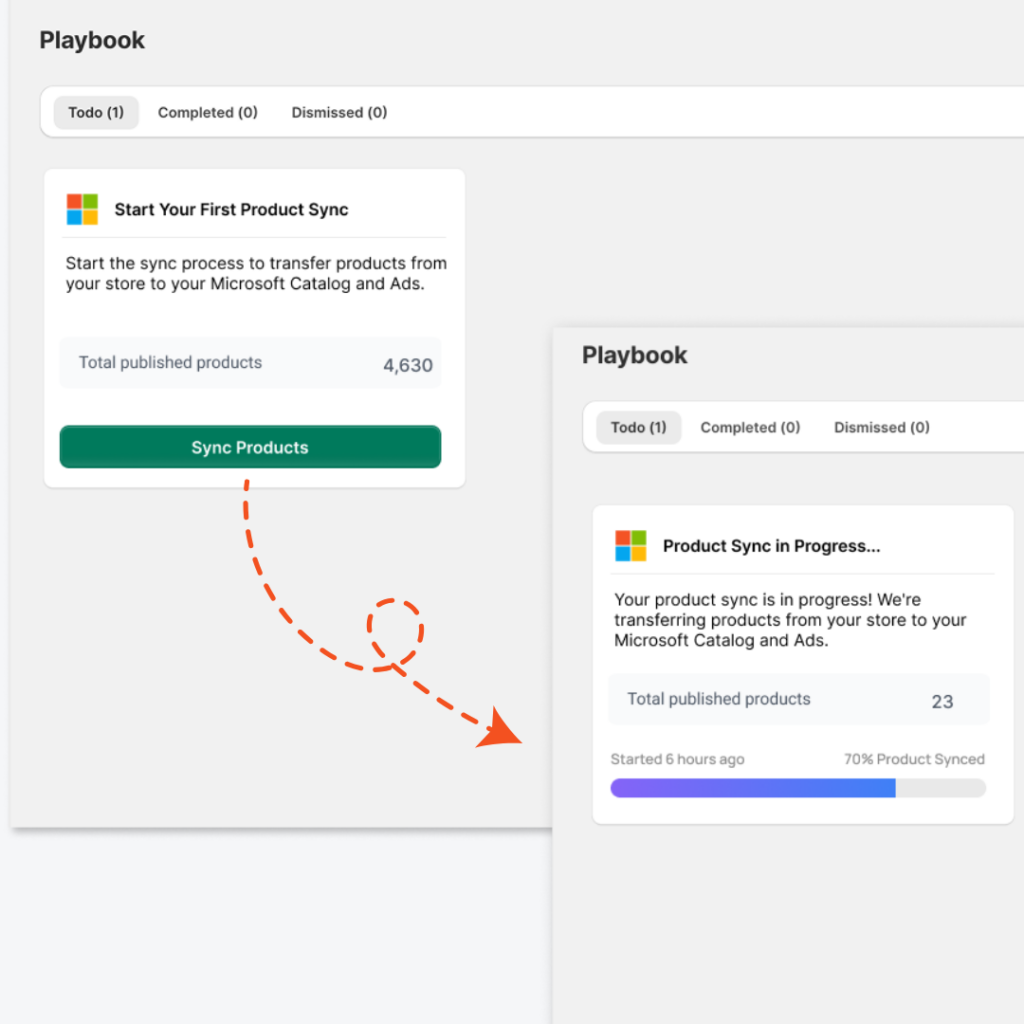Image resolution: width=1024 pixels, height=1024 pixels.
Task: Click the lower-right Playbook heading
Action: click(634, 355)
